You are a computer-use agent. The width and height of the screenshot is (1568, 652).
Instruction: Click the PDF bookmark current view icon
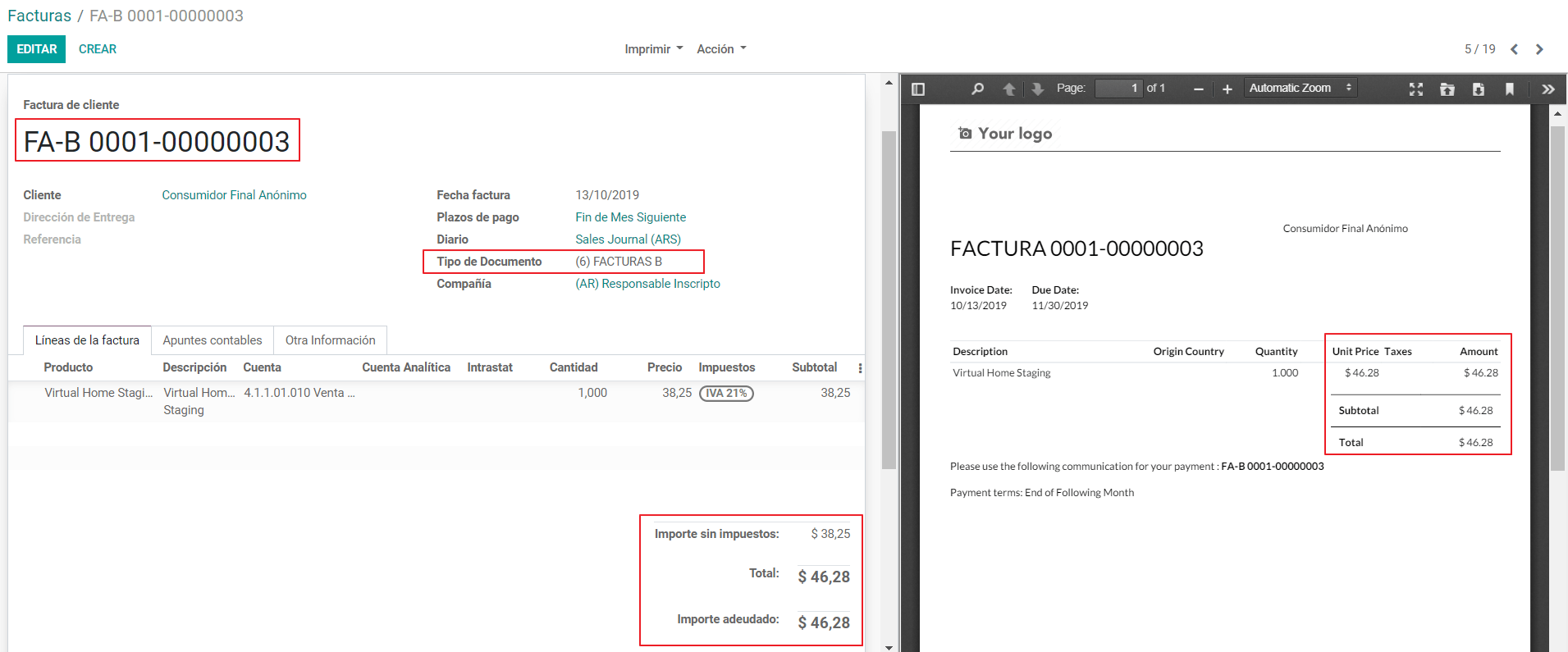tap(1510, 89)
